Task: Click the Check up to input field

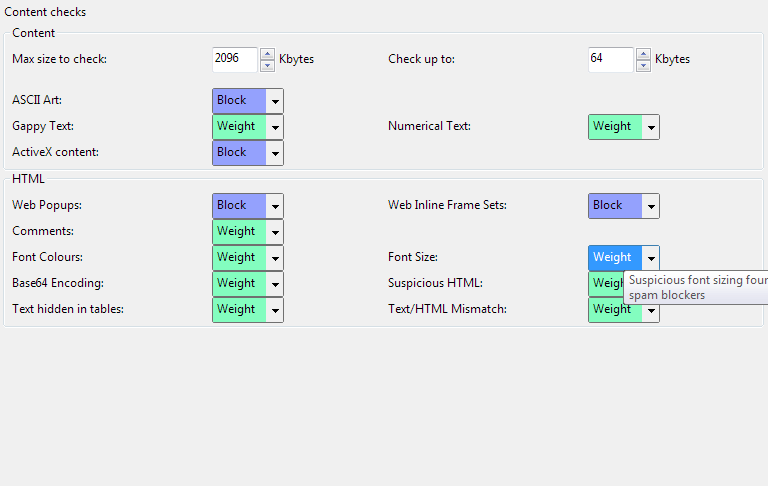Action: [611, 60]
